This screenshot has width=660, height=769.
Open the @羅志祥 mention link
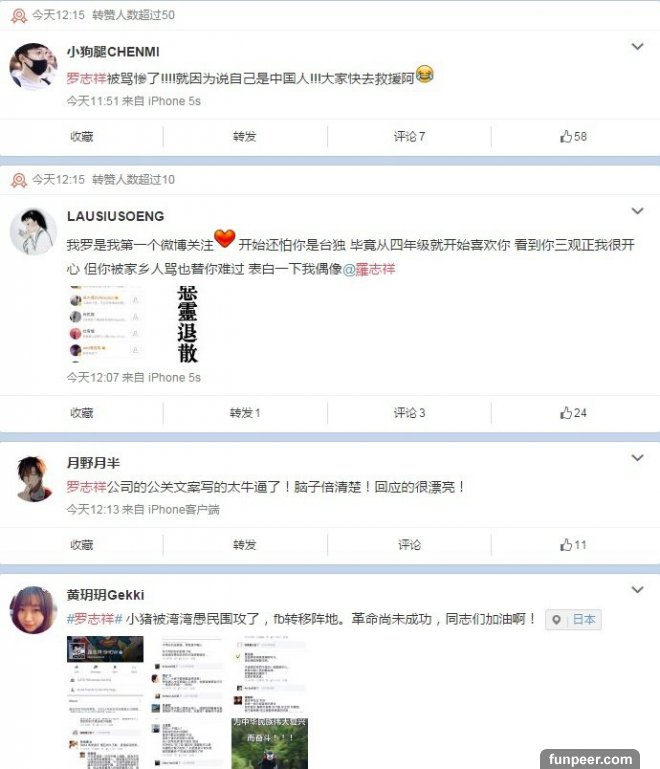[369, 269]
